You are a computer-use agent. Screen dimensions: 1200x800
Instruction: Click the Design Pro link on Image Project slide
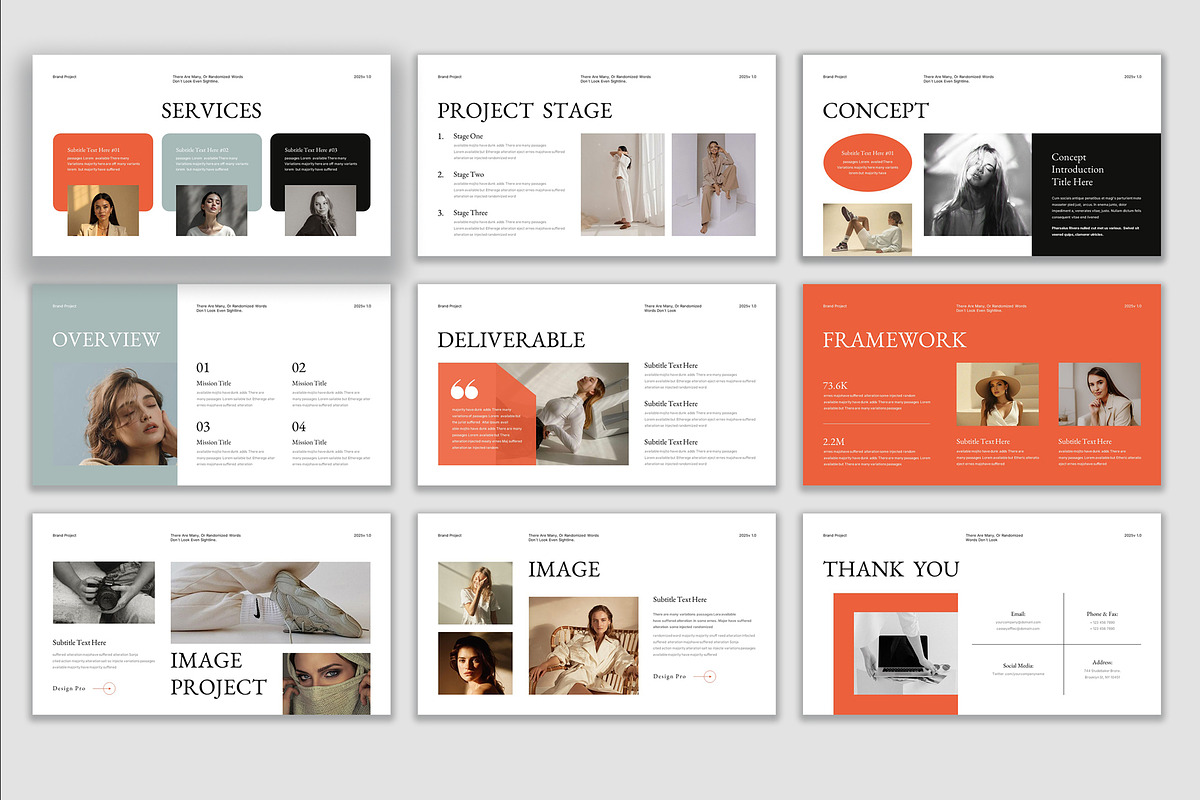pyautogui.click(x=69, y=688)
